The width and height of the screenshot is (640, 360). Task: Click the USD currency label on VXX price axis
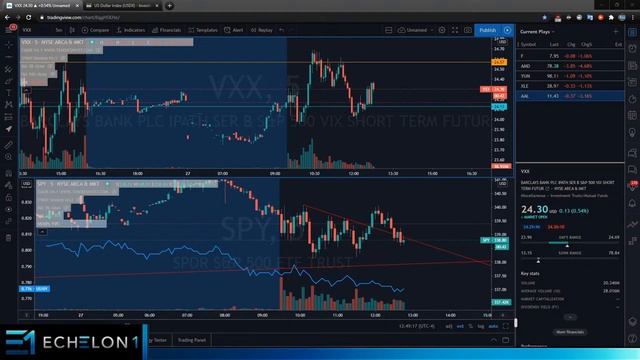(x=502, y=42)
